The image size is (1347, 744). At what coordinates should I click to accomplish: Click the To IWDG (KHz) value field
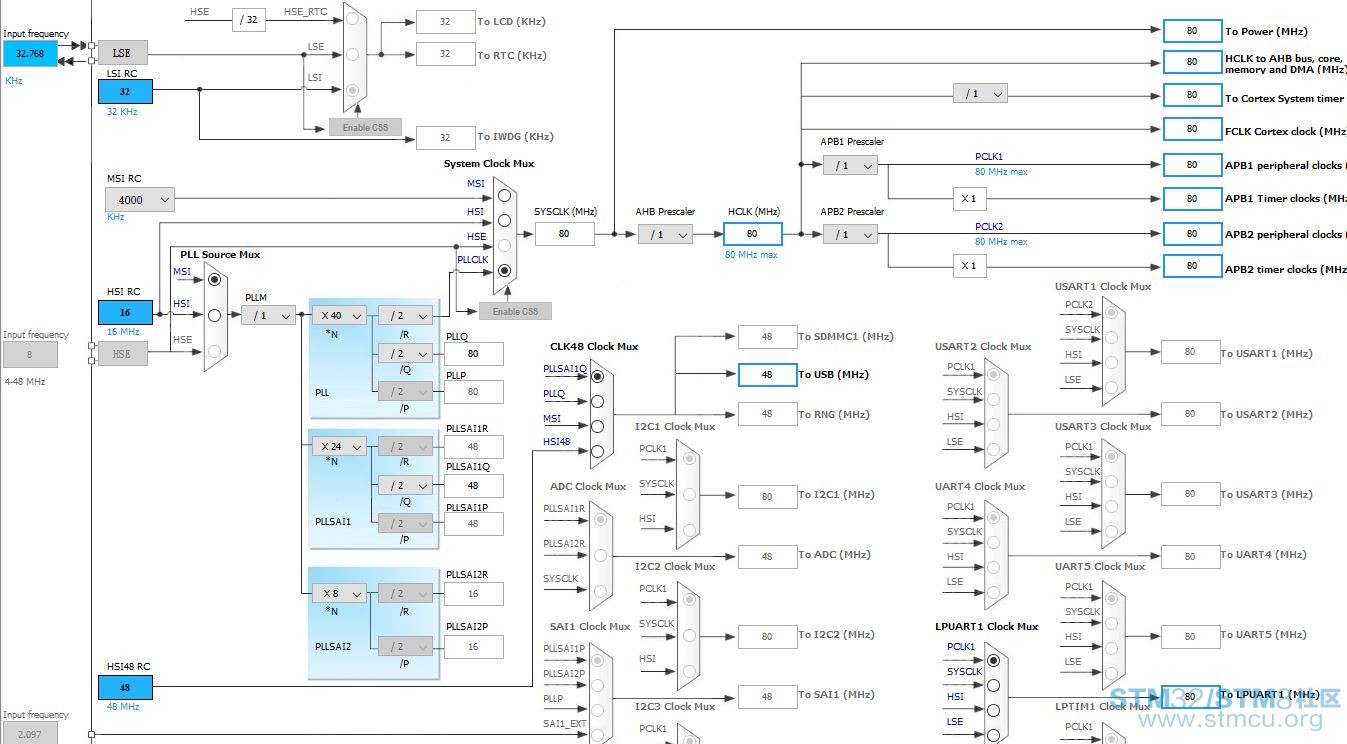pyautogui.click(x=445, y=137)
